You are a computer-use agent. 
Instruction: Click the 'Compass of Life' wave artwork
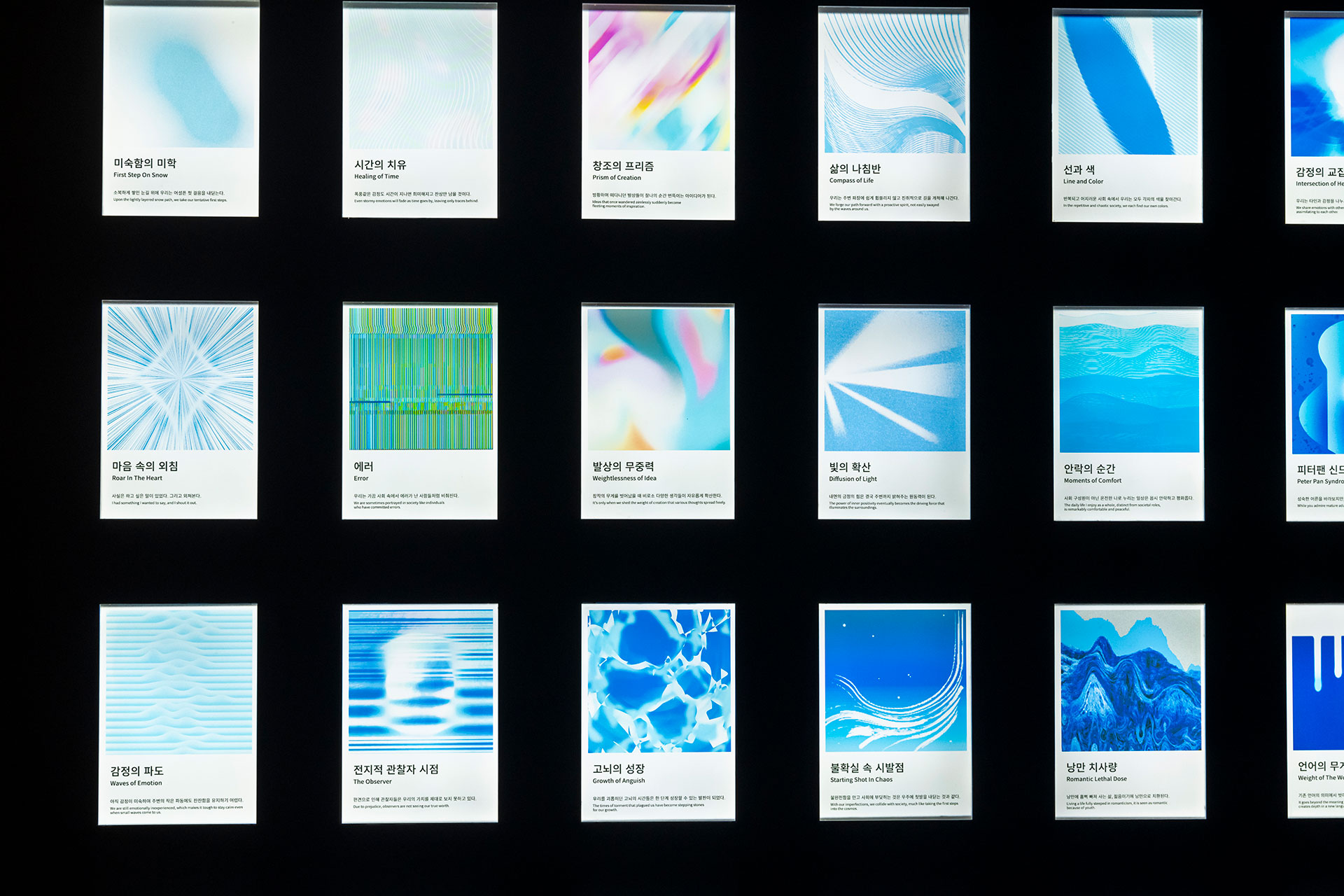(x=894, y=83)
